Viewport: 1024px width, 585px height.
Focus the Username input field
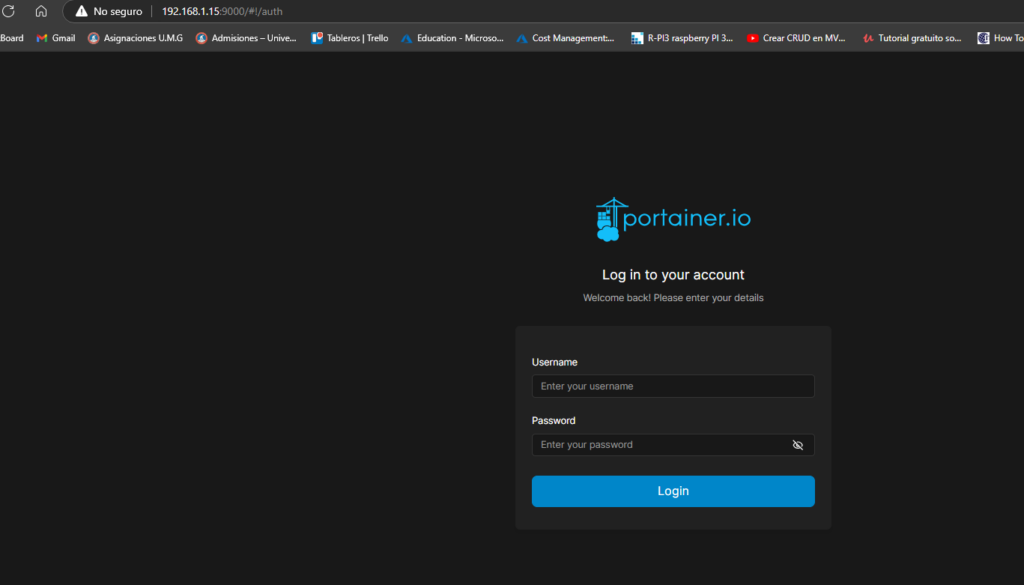point(672,386)
